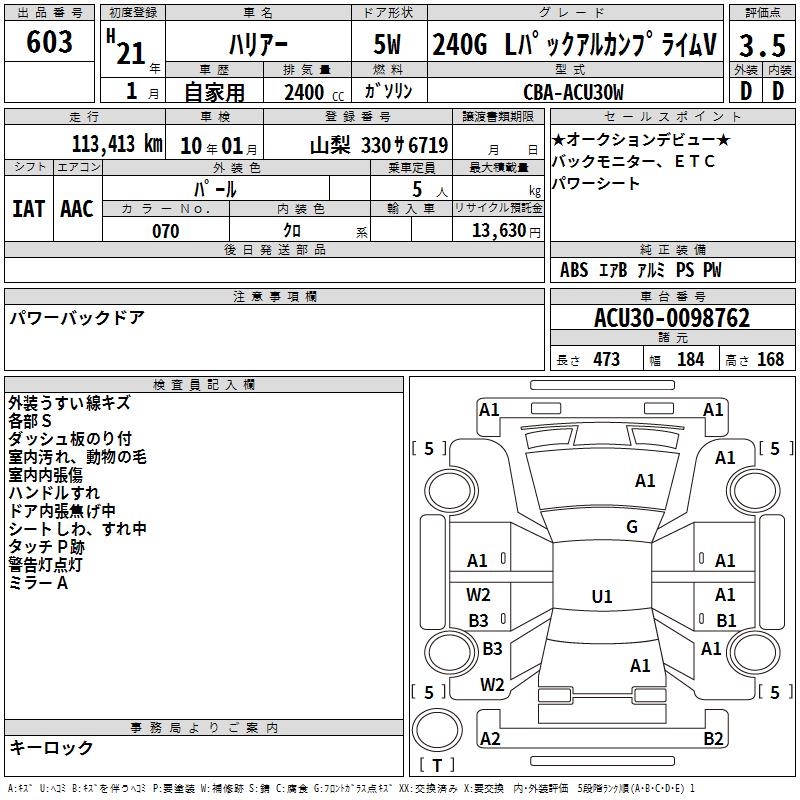Select the car name ハリアー

point(258,44)
